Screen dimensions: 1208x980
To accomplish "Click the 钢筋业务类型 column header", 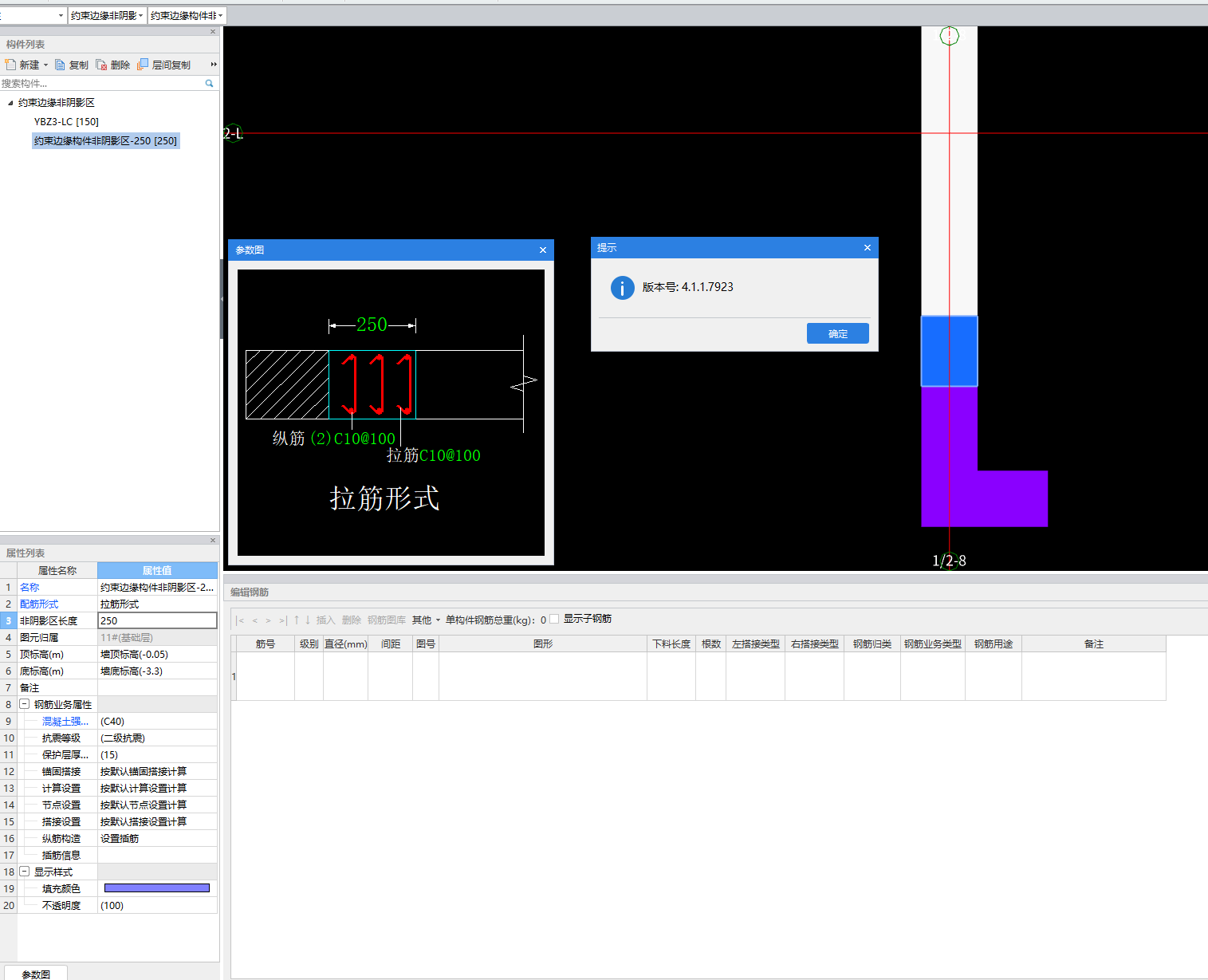I will (x=933, y=643).
